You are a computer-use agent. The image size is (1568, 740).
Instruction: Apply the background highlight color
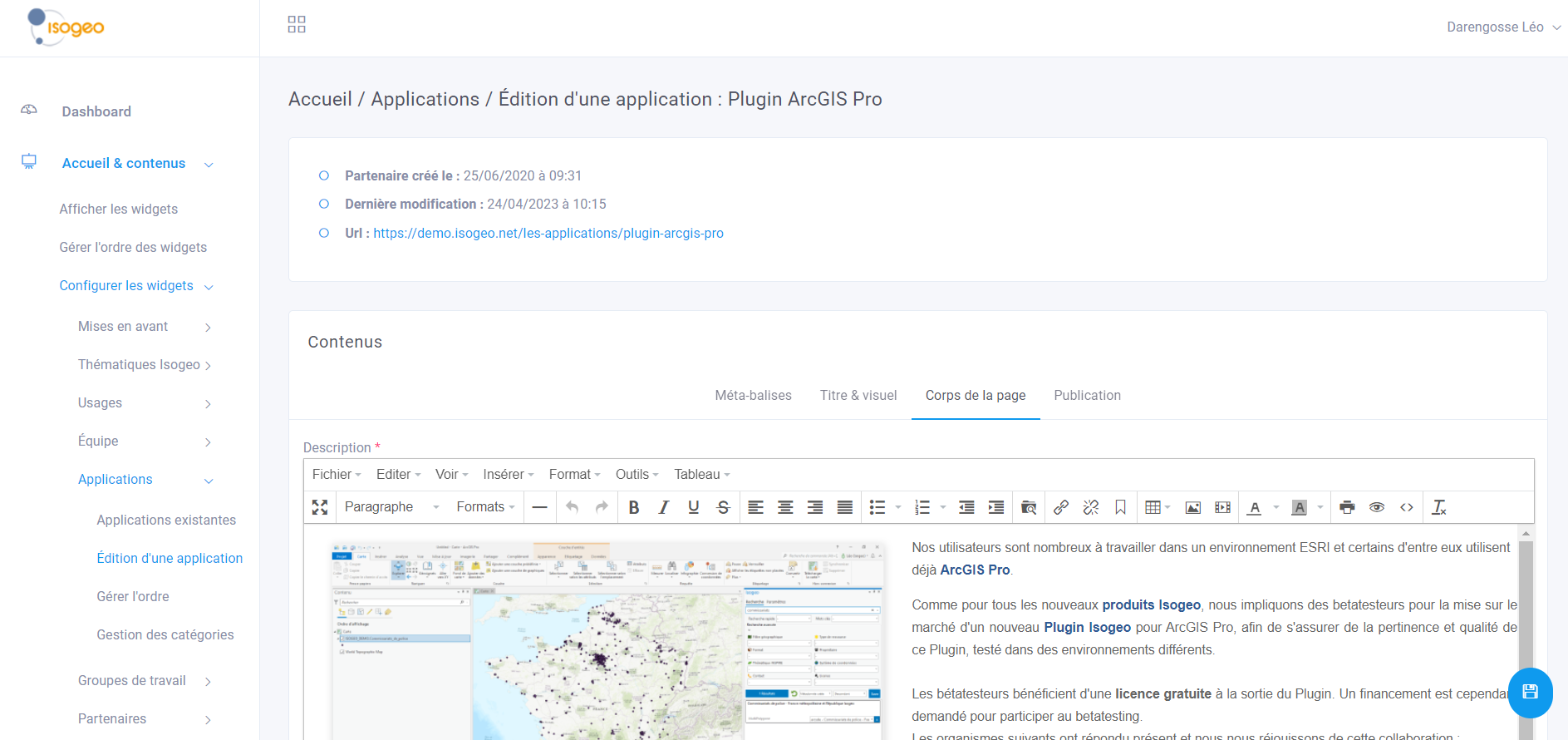1300,507
